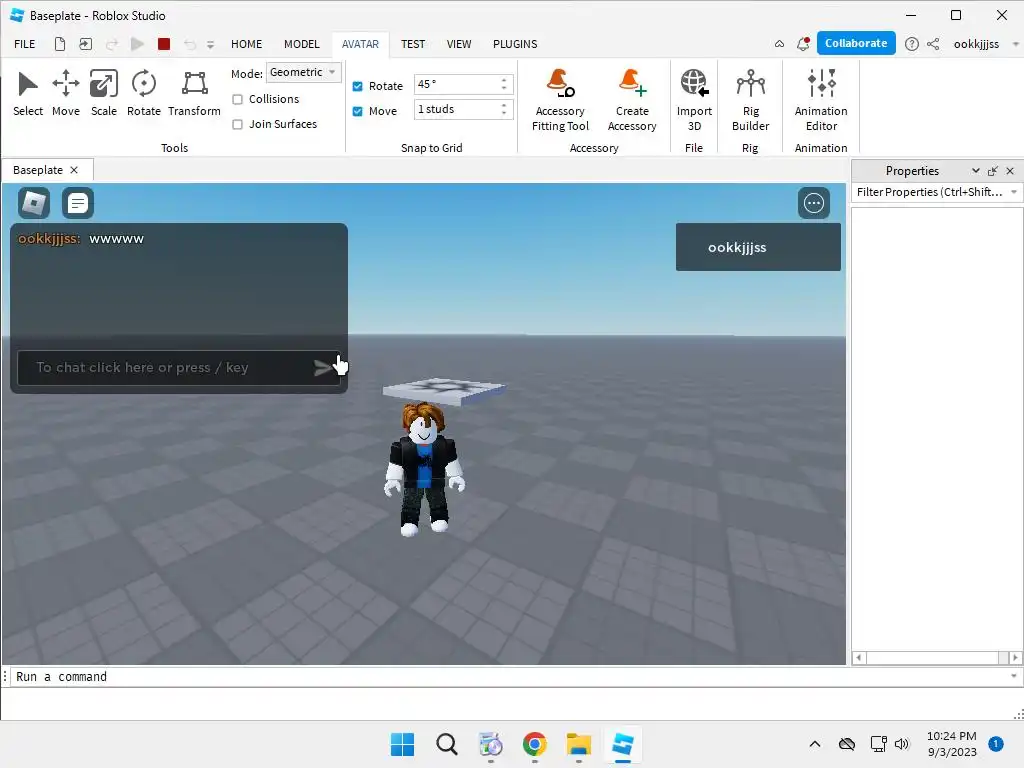This screenshot has height=768, width=1024.
Task: Pick the Scale tool
Action: coord(104,93)
